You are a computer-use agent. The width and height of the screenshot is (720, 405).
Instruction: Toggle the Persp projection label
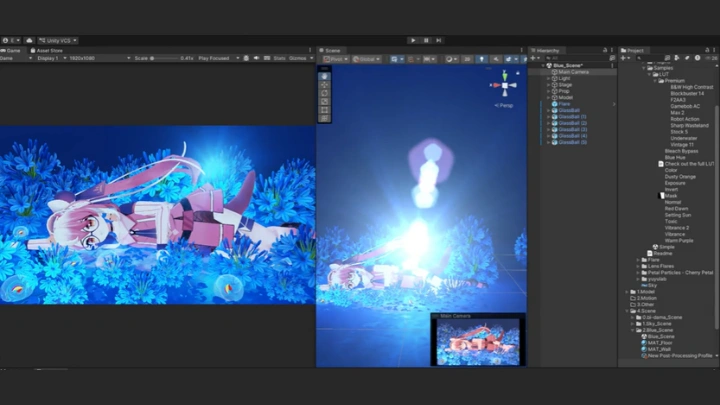(x=504, y=106)
